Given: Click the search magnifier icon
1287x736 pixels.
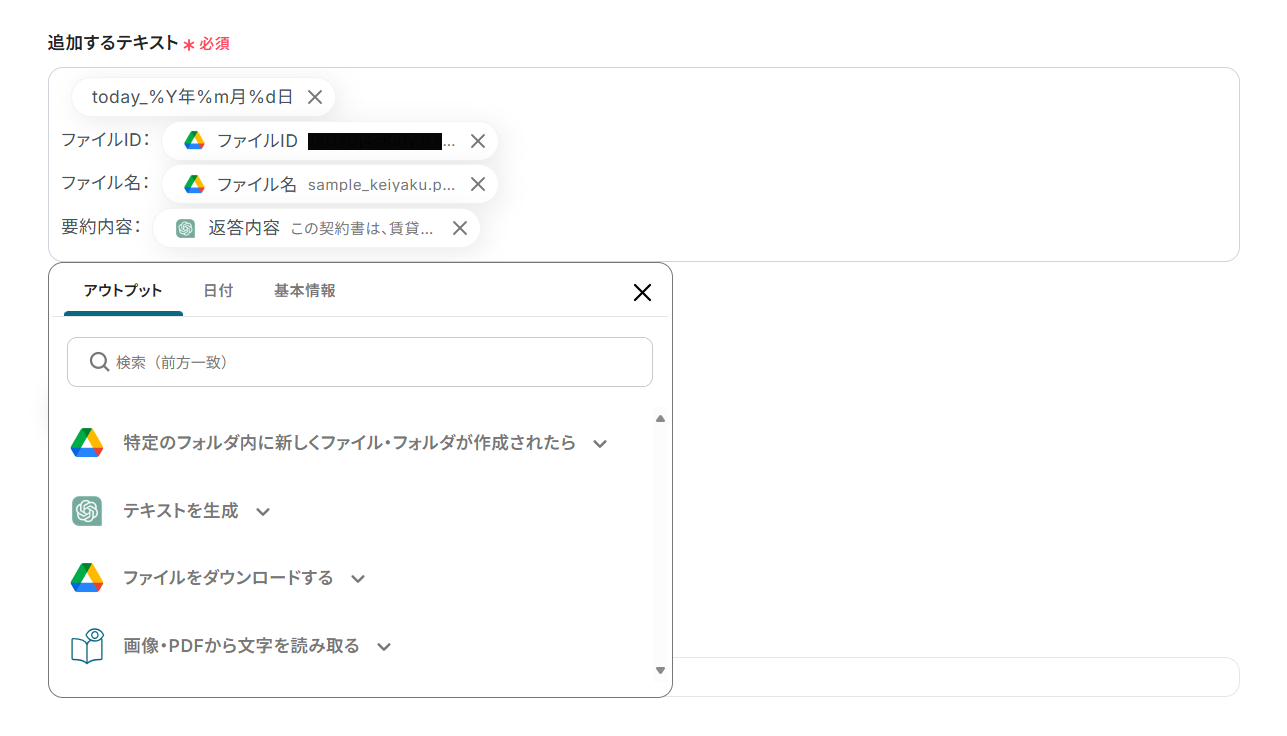Looking at the screenshot, I should tap(99, 362).
